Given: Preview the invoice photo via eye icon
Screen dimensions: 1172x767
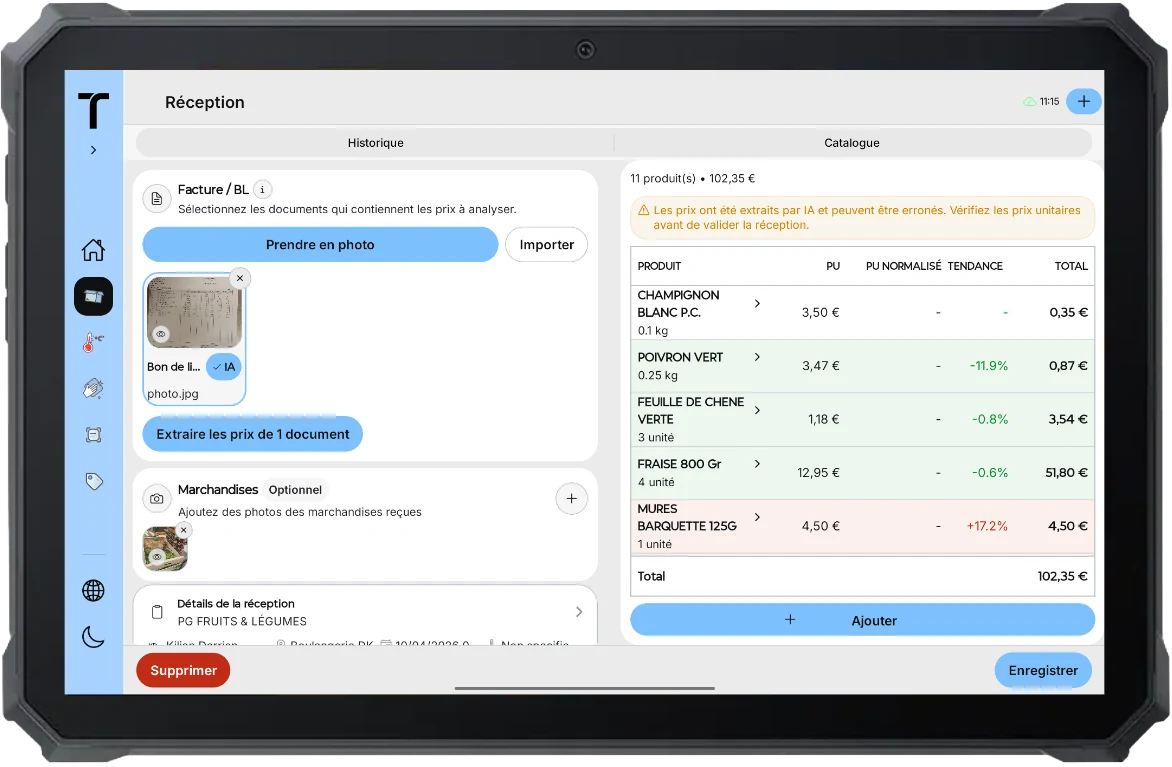Looking at the screenshot, I should 161,334.
